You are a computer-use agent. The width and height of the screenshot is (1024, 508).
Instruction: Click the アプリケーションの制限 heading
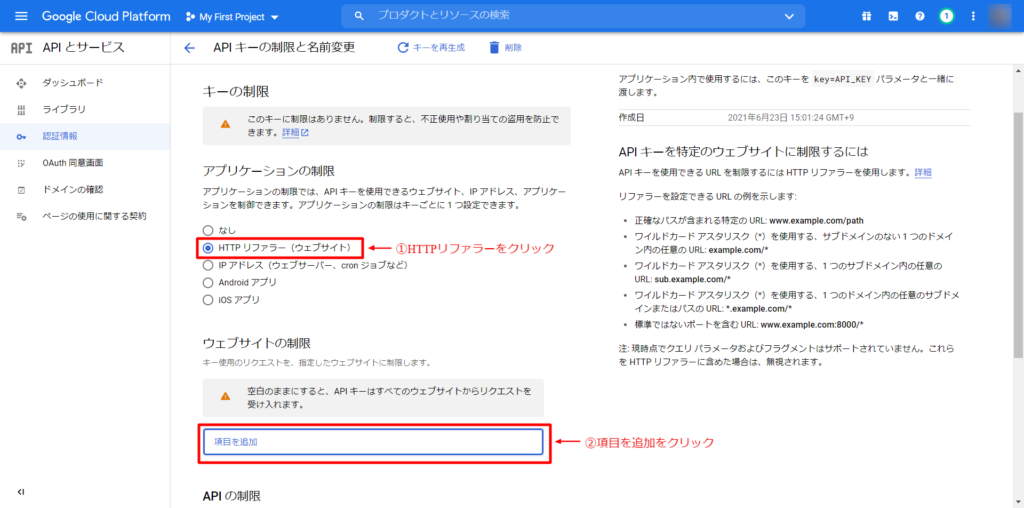click(268, 172)
